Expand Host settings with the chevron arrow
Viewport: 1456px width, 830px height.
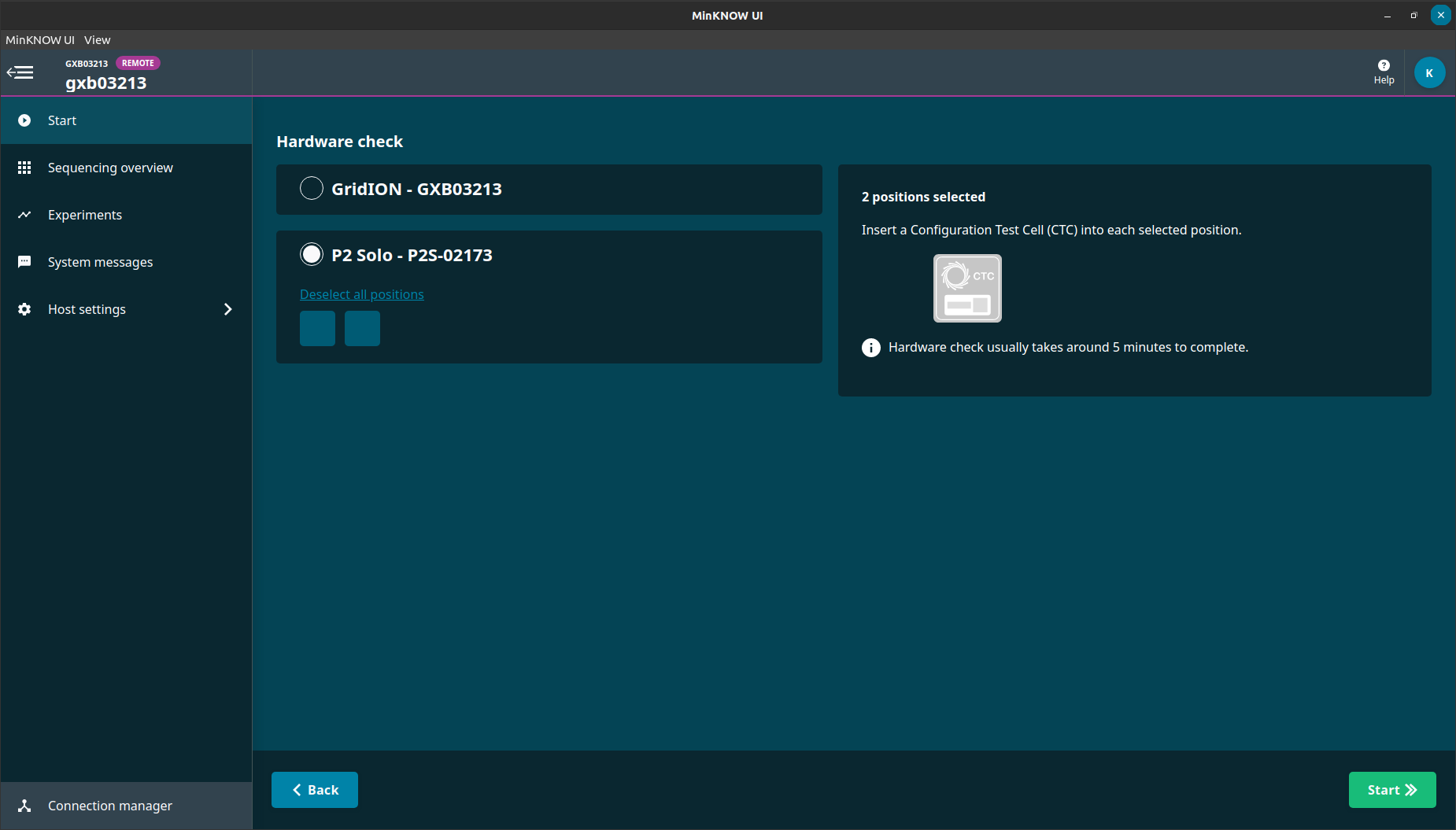228,309
